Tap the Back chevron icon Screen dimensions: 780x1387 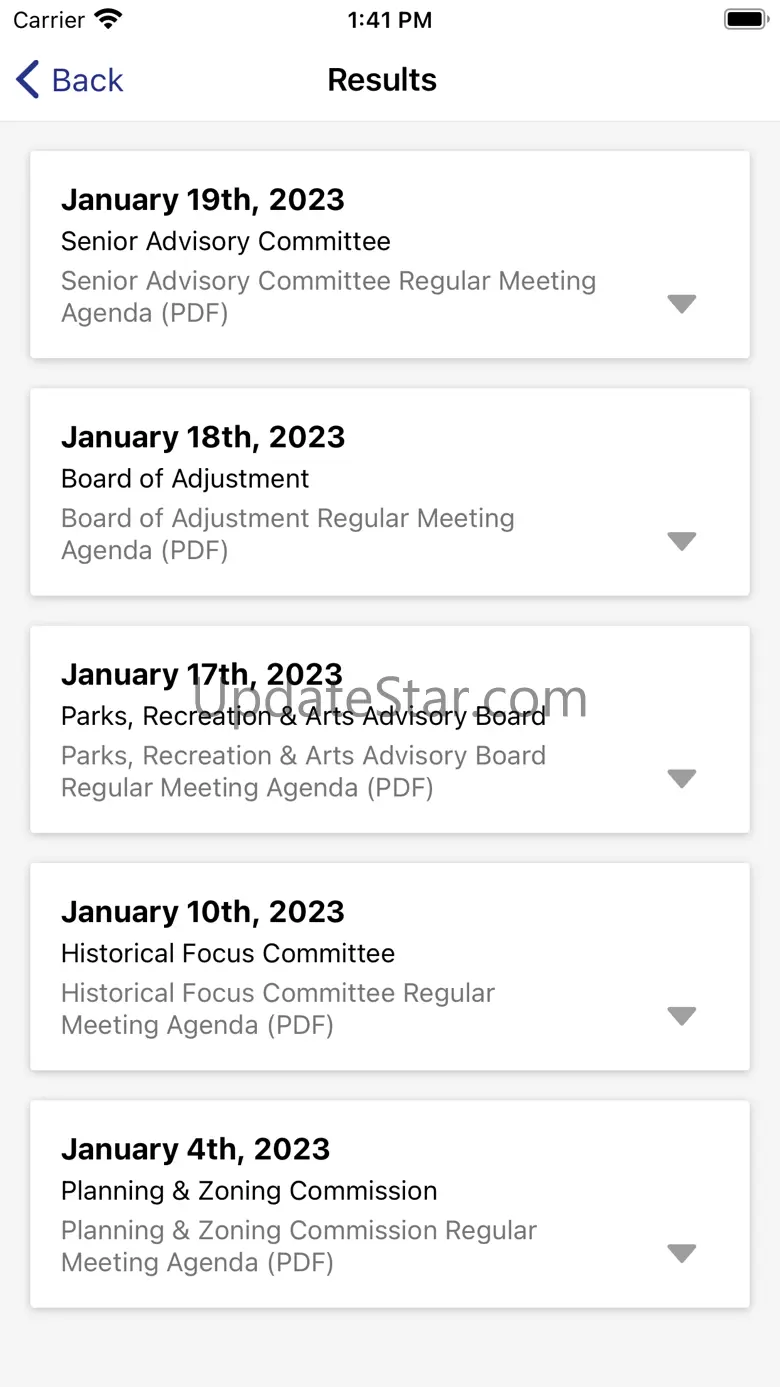(x=28, y=80)
